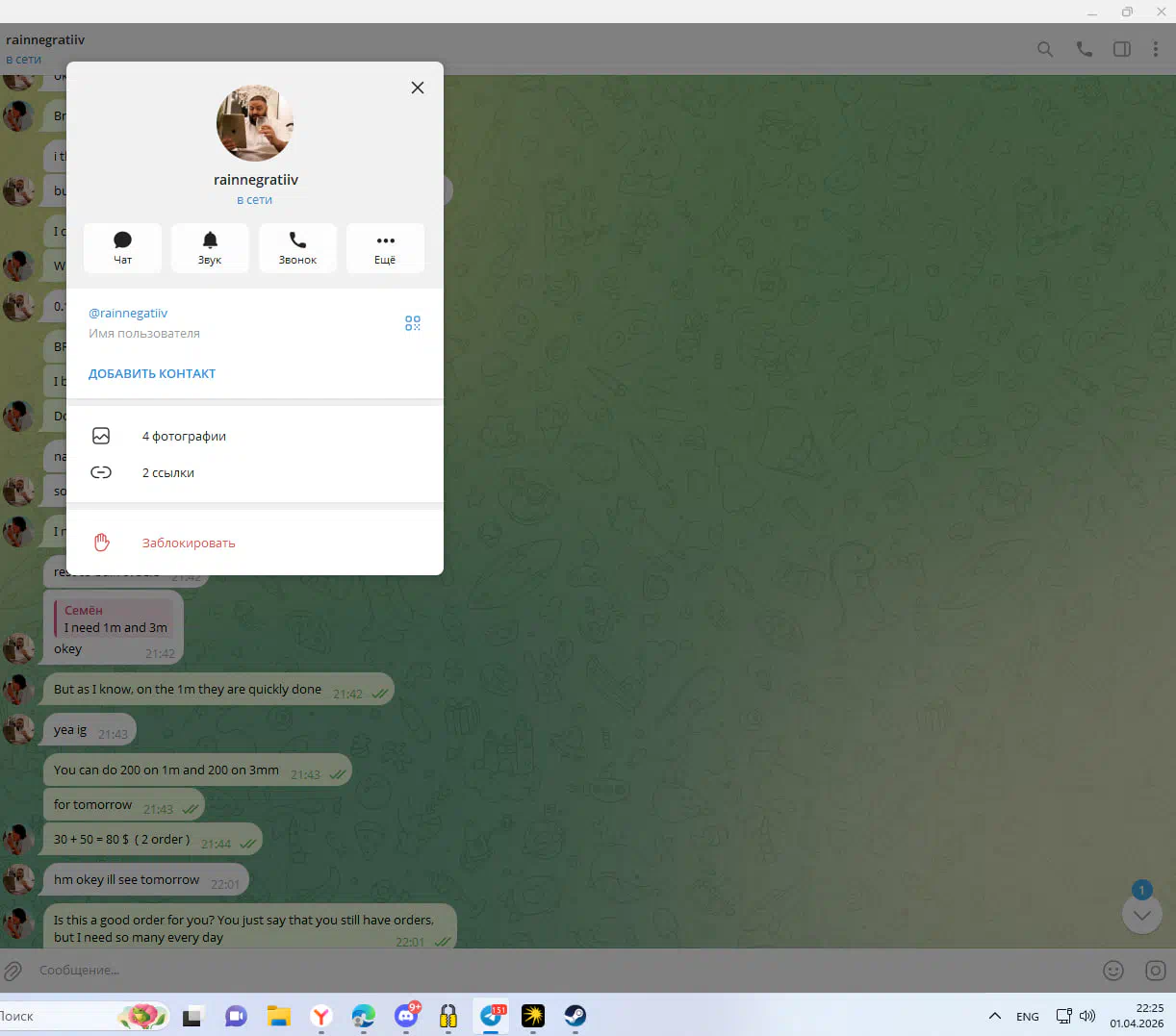Block user with Заблокировать
Screen dimensions: 1176x1036
[x=189, y=543]
